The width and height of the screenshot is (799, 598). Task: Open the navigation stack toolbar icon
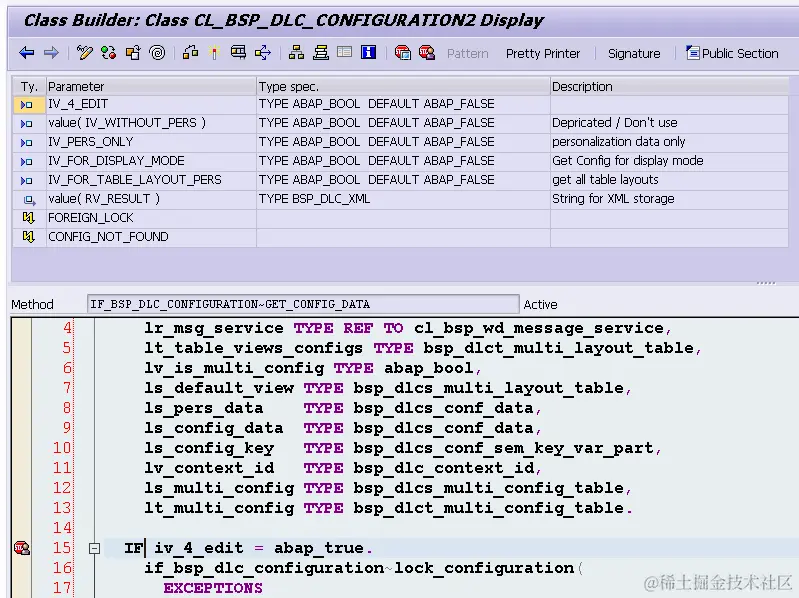coord(321,52)
